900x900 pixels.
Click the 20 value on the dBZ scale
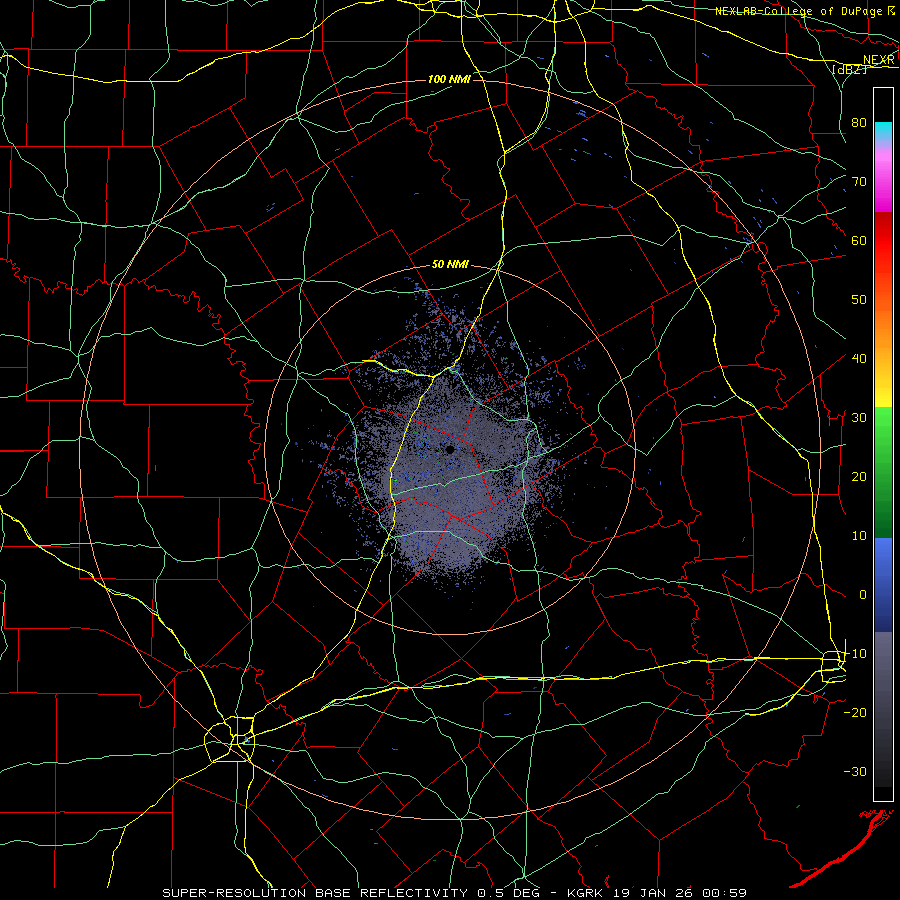859,477
